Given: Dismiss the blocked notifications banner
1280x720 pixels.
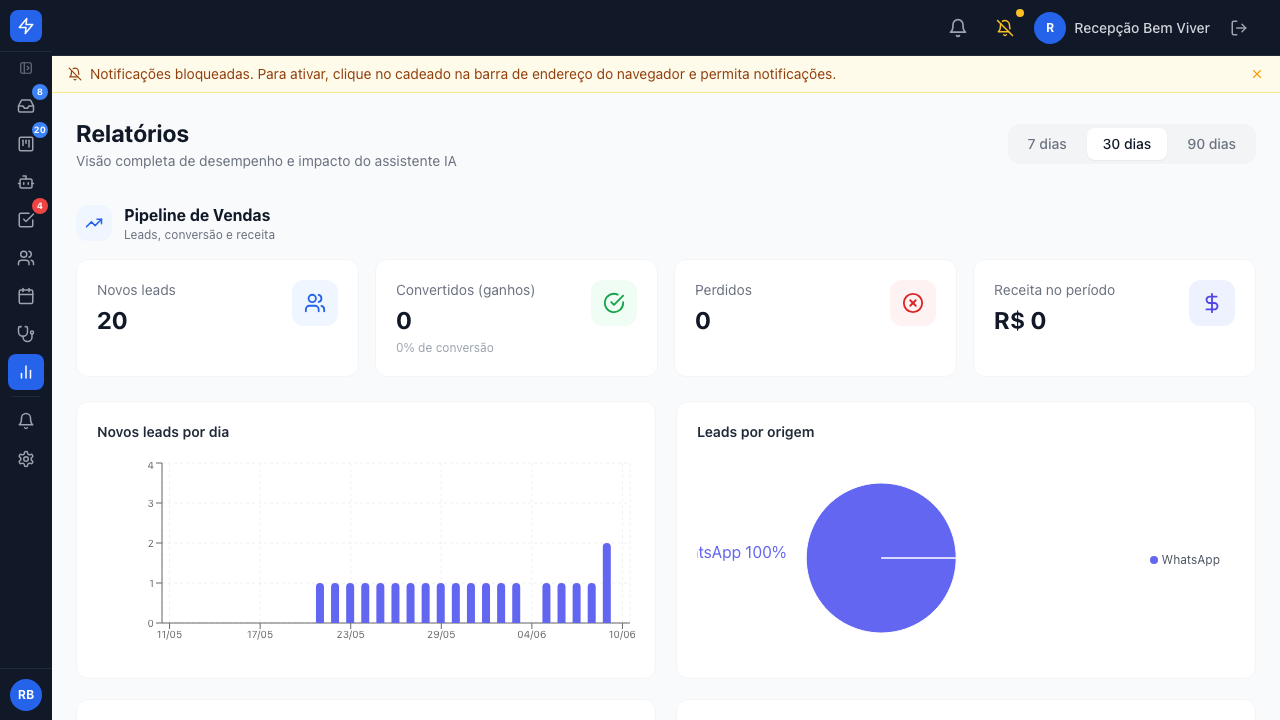Looking at the screenshot, I should click(x=1257, y=74).
